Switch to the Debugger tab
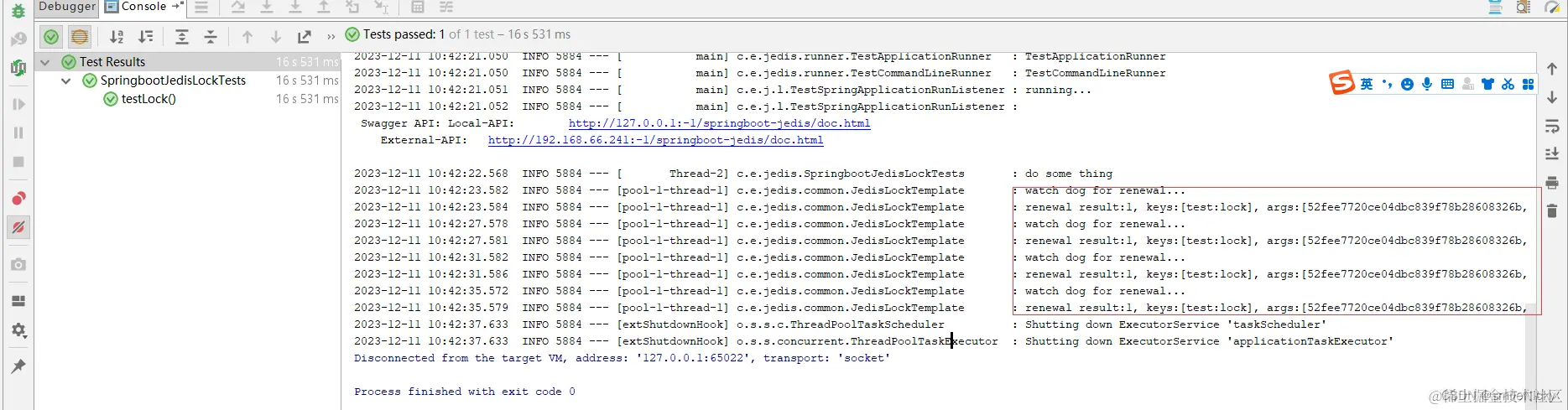The height and width of the screenshot is (410, 1568). point(67,7)
